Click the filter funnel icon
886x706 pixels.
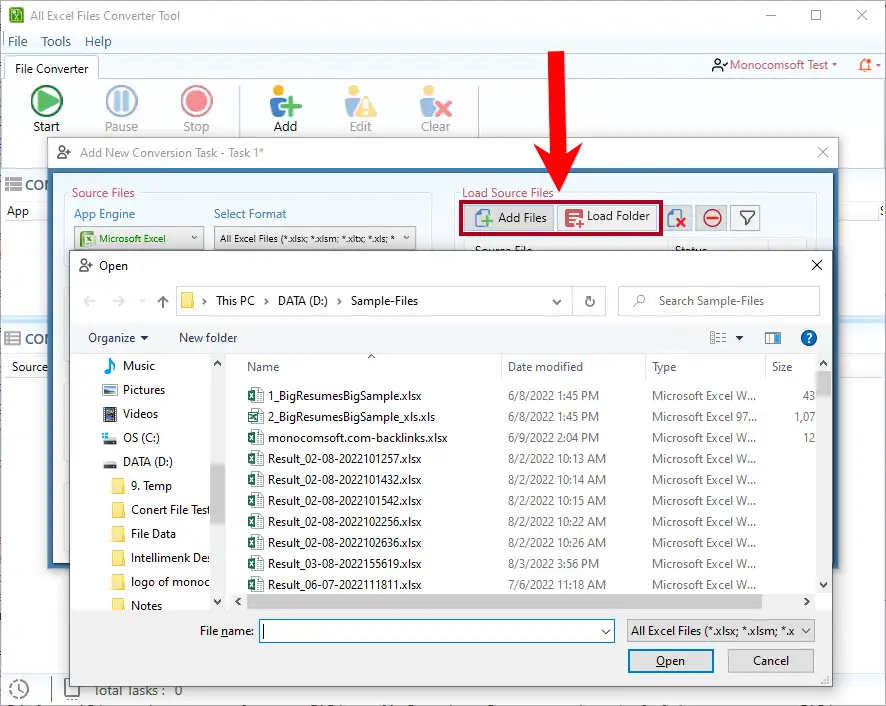[746, 218]
